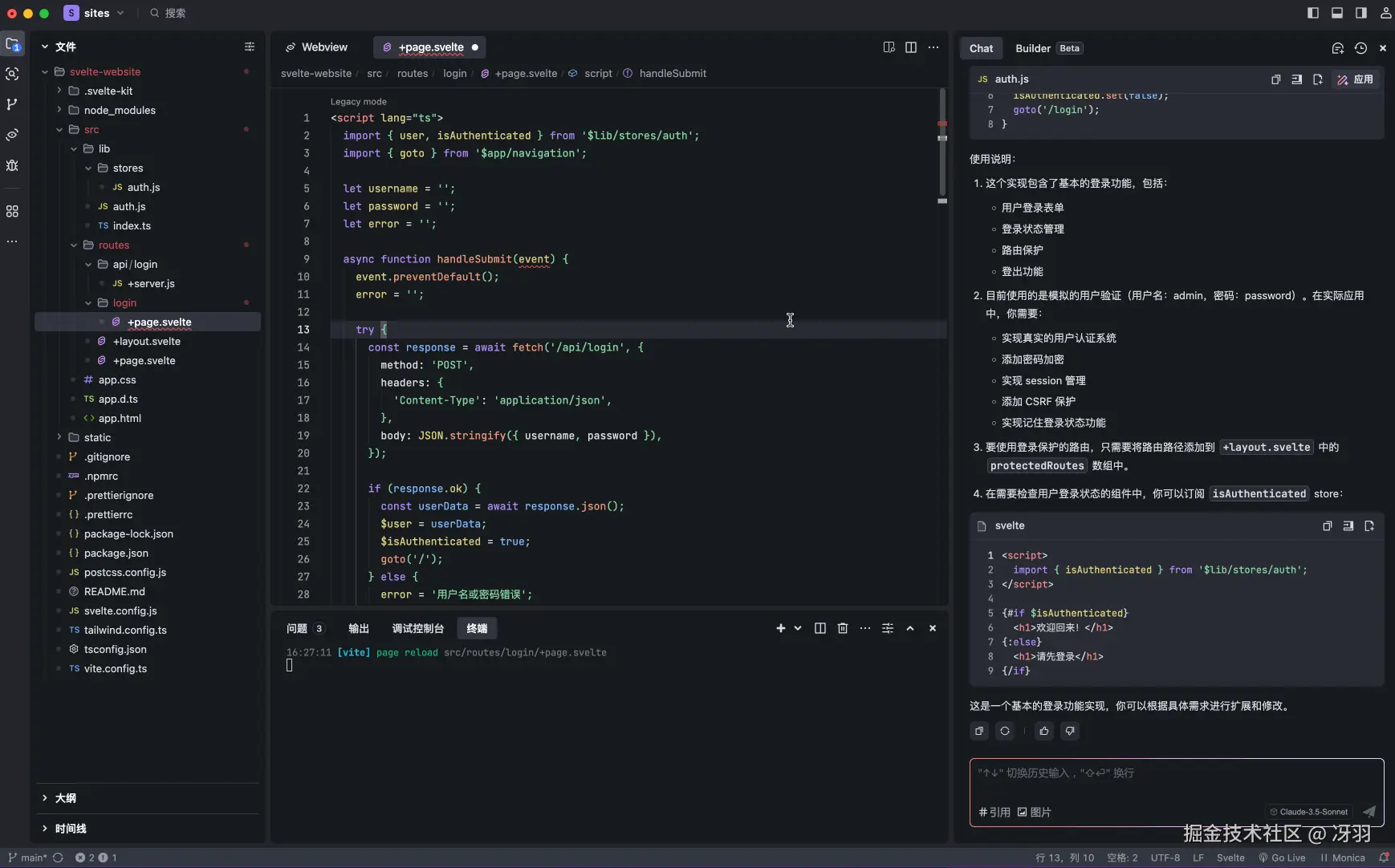Screen dimensions: 1395x868
Task: Open the 调试控制台 debug console tab
Action: 417,628
